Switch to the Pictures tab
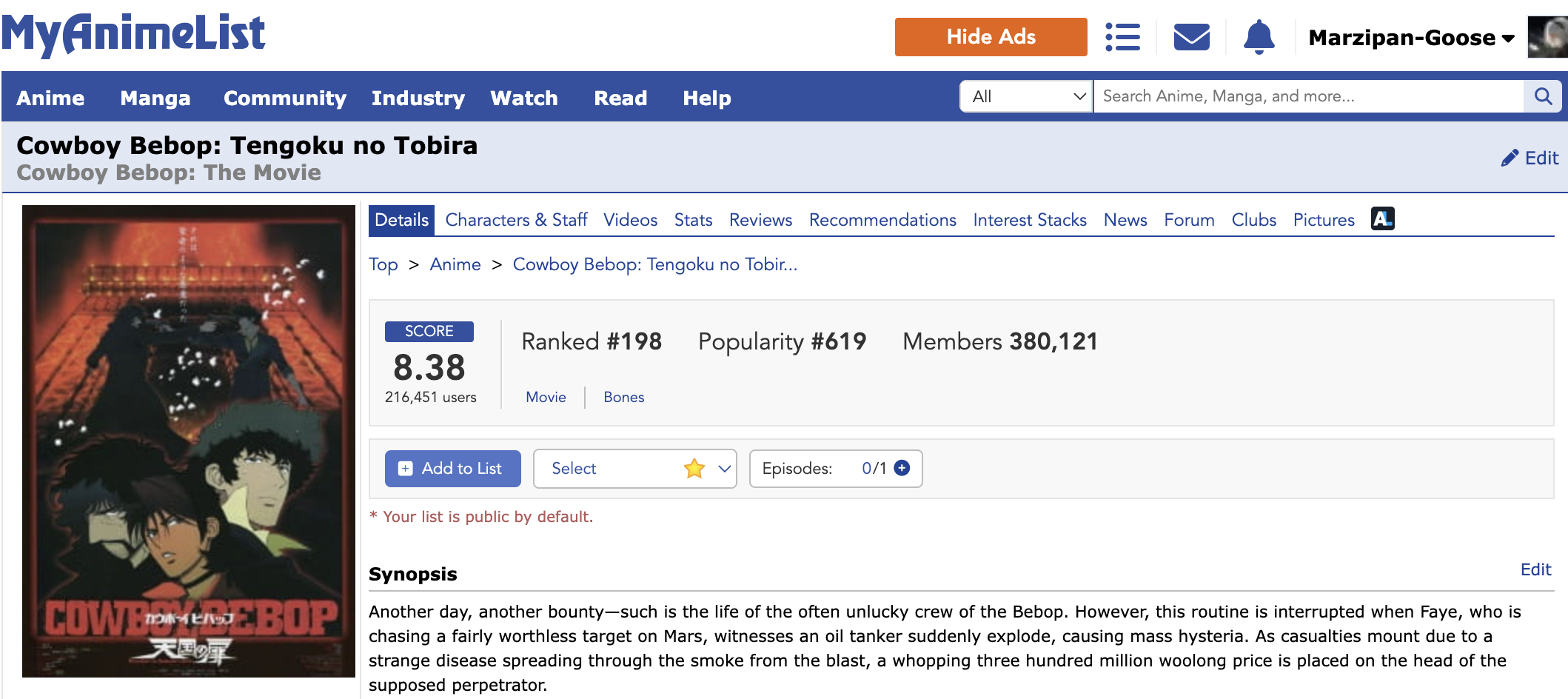Image resolution: width=1568 pixels, height=699 pixels. [1324, 220]
